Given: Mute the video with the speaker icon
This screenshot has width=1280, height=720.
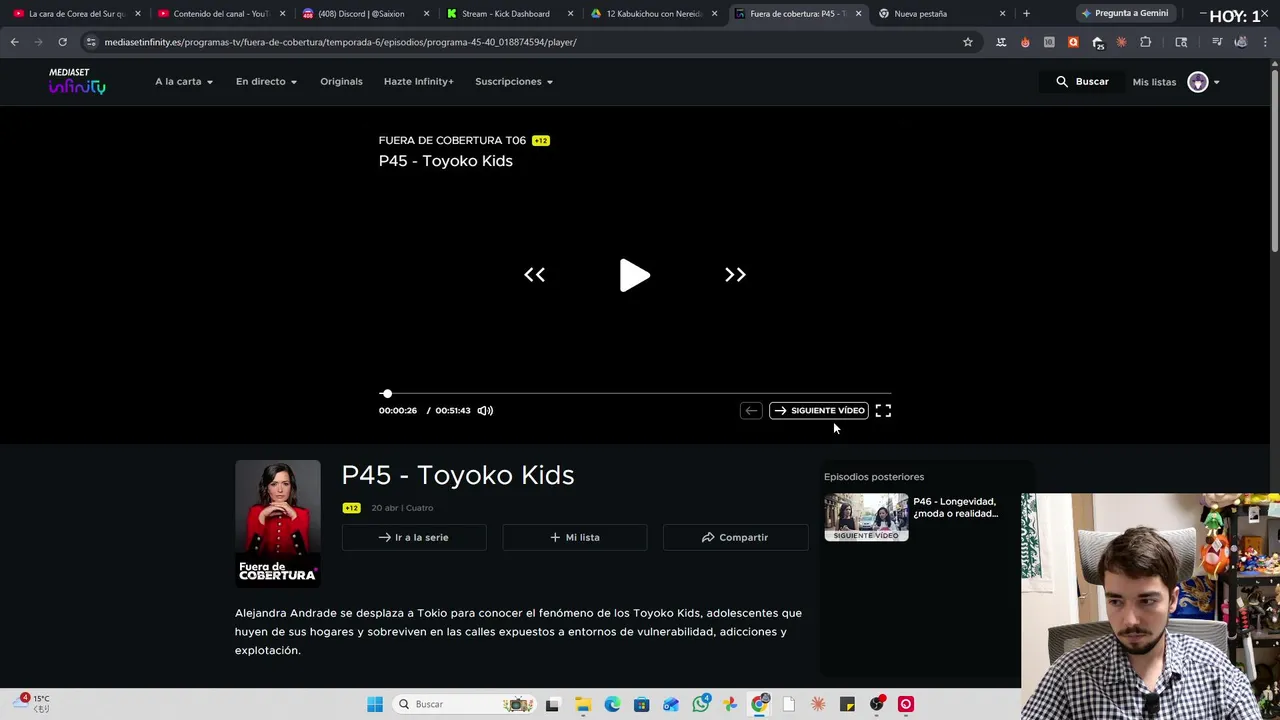Looking at the screenshot, I should pyautogui.click(x=485, y=410).
